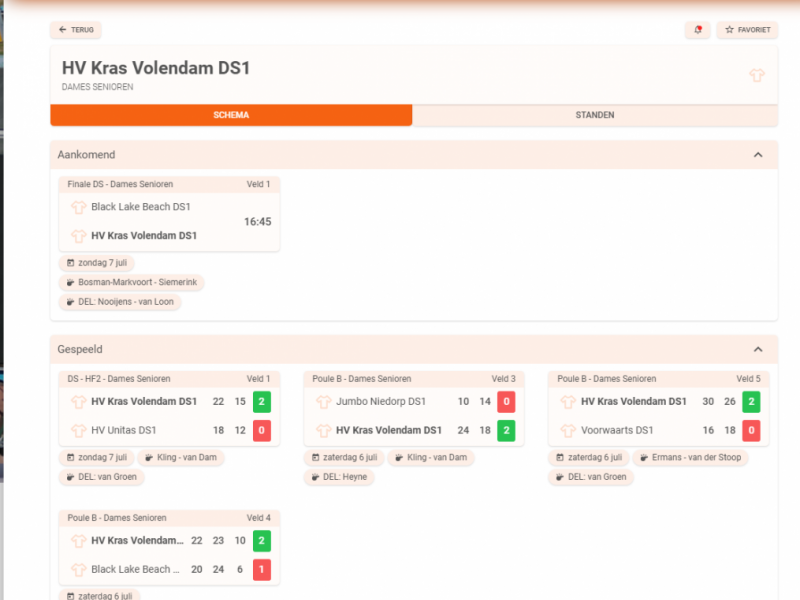
Task: Click the red 1 badge for Black Lake Beach
Action: 262,569
